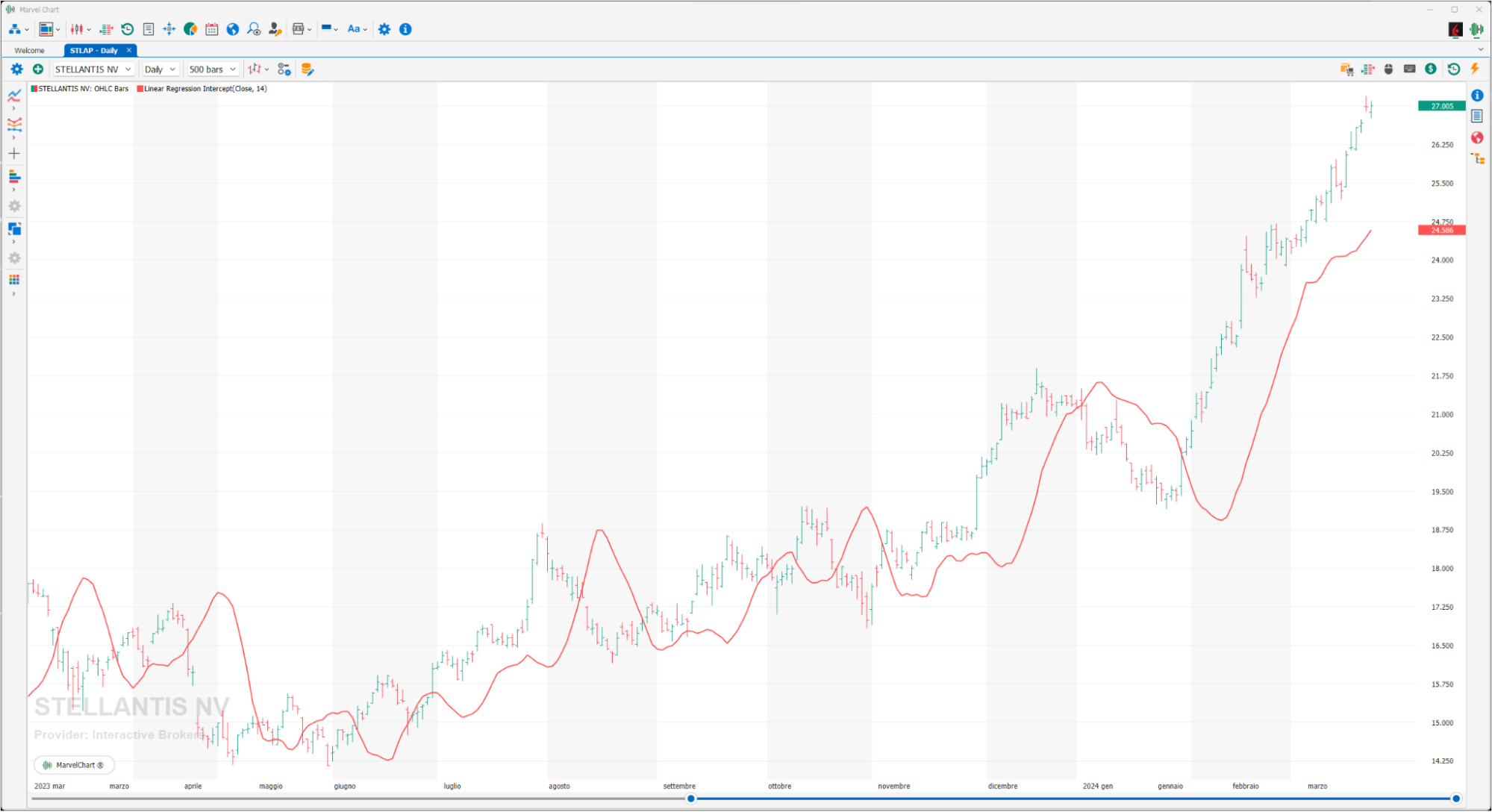Expand the chevron under colored grid icon

tap(13, 294)
